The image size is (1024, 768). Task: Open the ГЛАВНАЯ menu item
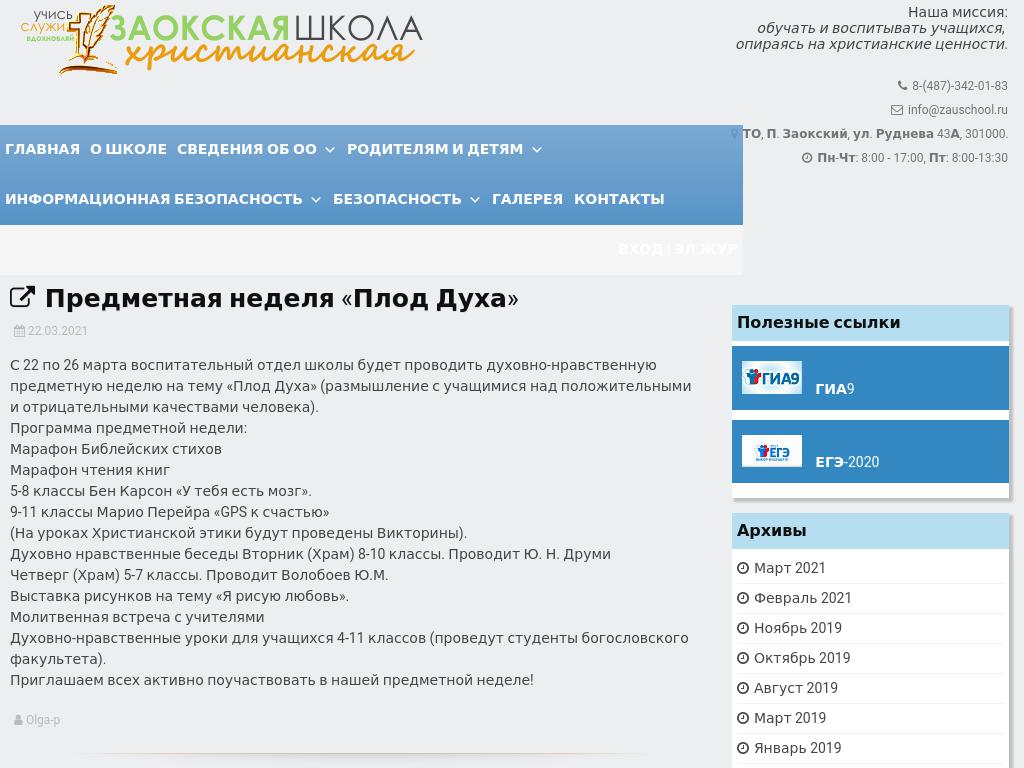tap(42, 149)
